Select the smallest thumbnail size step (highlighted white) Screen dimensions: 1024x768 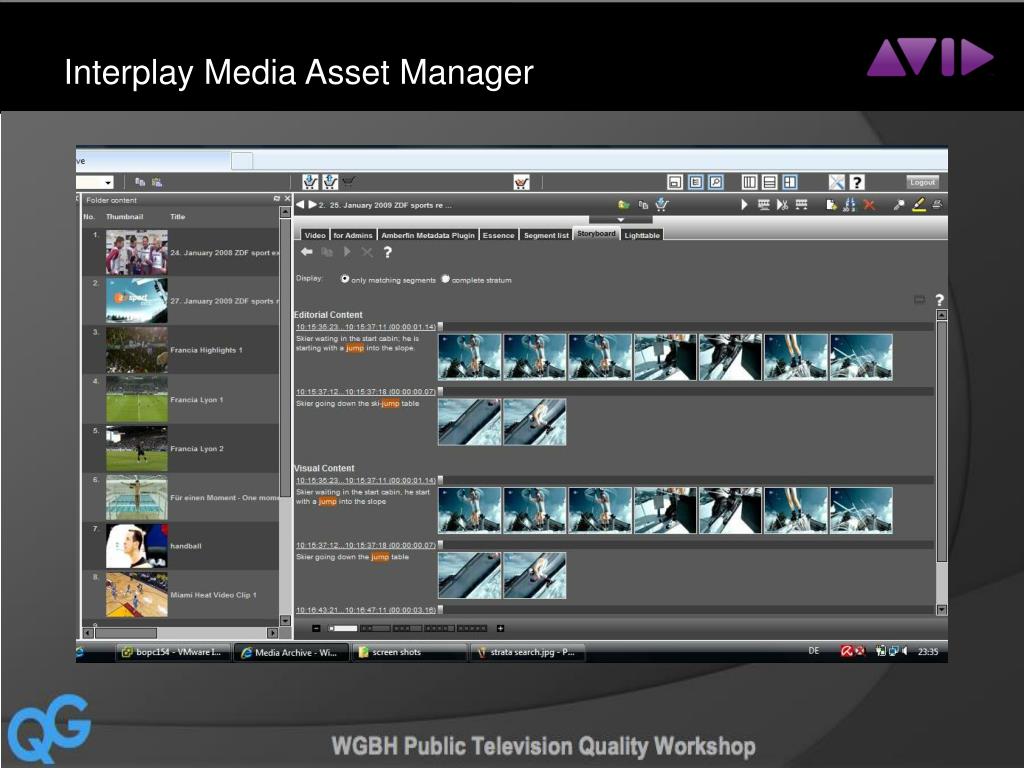[343, 628]
